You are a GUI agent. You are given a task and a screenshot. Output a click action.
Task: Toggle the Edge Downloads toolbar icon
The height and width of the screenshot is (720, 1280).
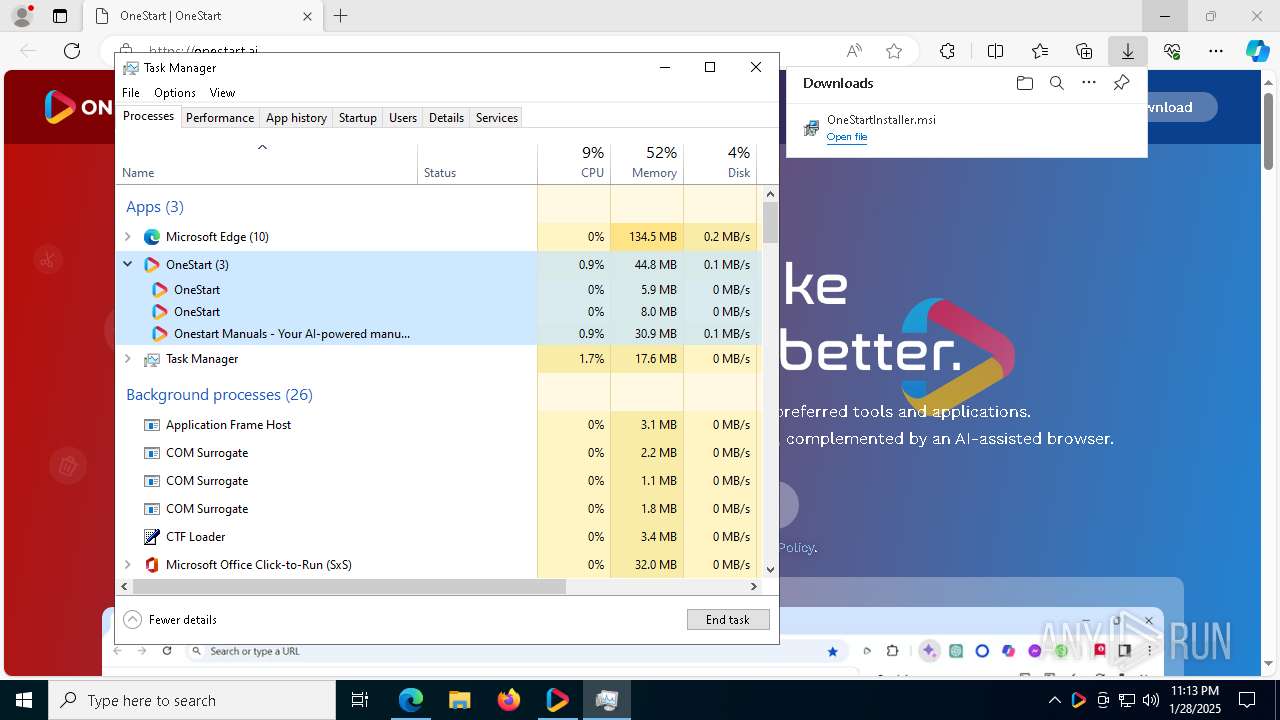pyautogui.click(x=1127, y=51)
